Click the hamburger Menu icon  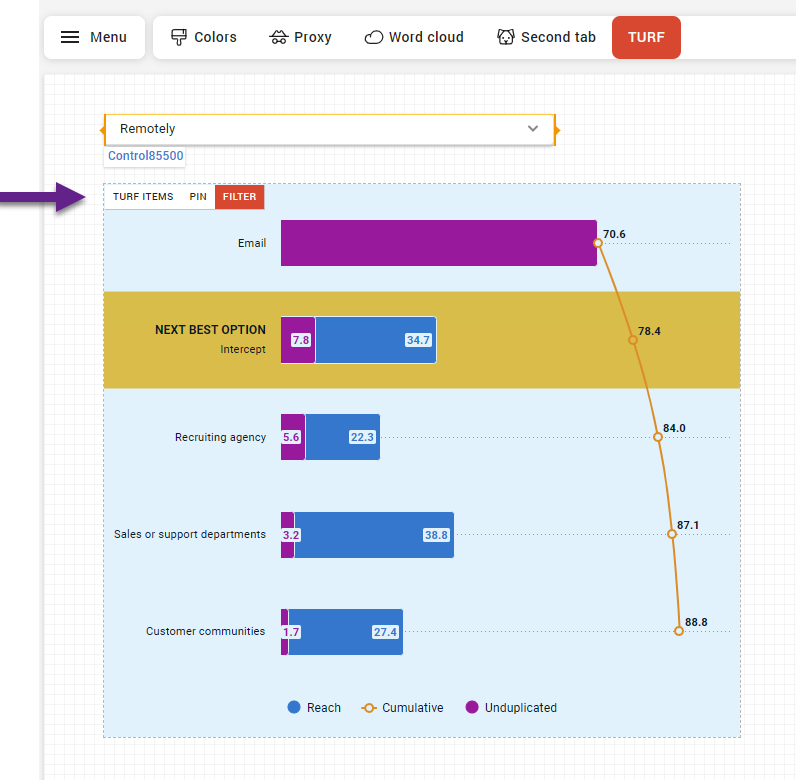tap(70, 37)
